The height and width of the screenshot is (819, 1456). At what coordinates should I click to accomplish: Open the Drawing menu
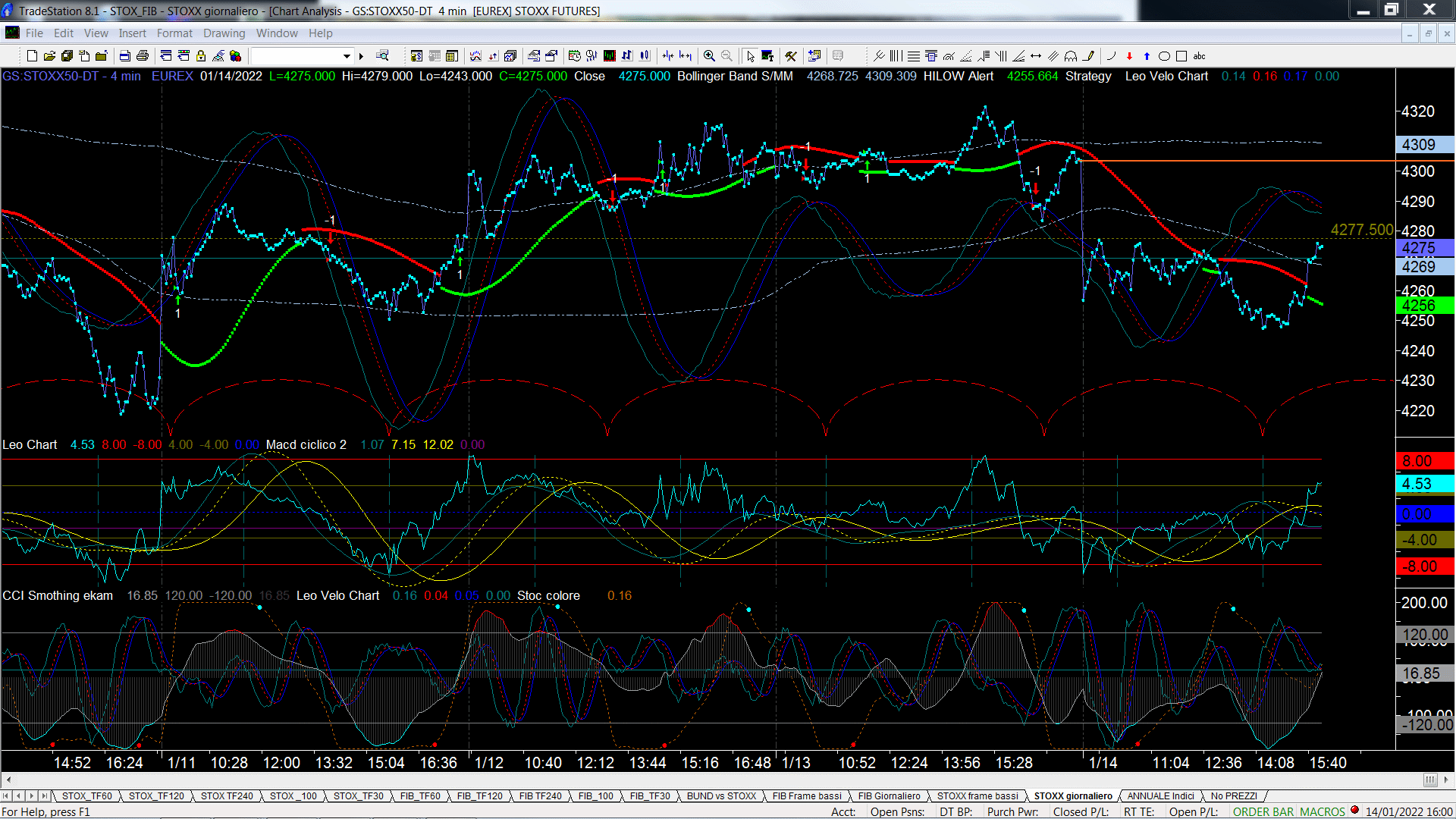[224, 33]
